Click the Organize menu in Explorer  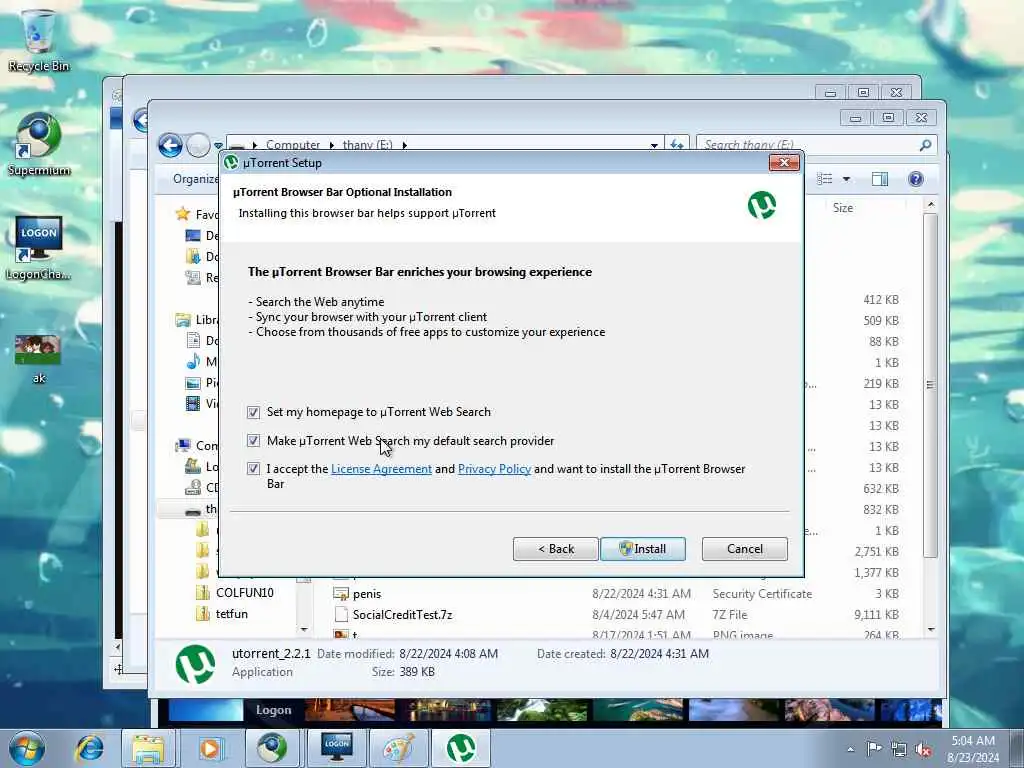click(x=195, y=179)
